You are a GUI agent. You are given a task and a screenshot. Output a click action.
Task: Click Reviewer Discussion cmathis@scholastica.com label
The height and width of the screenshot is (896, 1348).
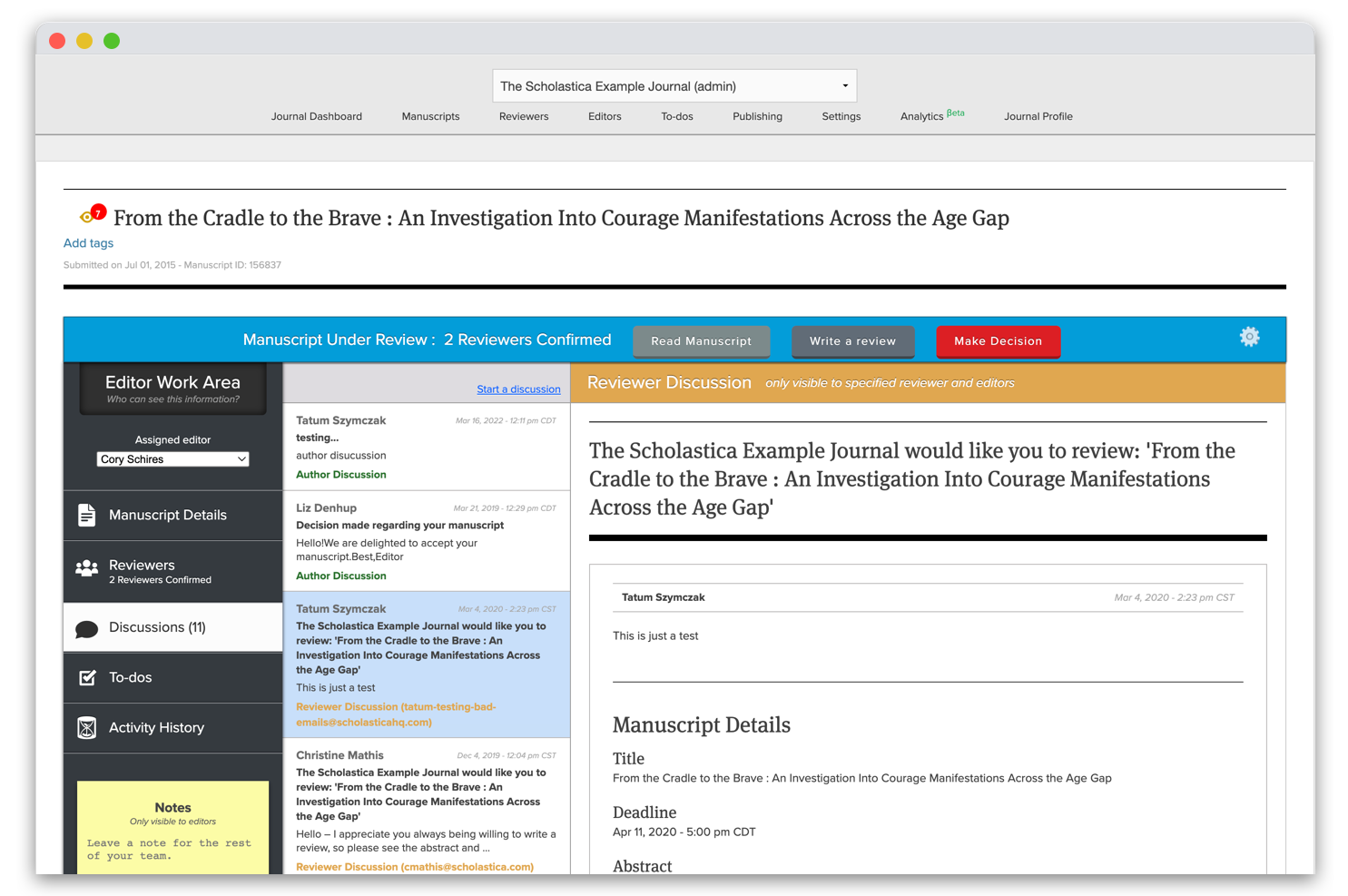[x=415, y=867]
